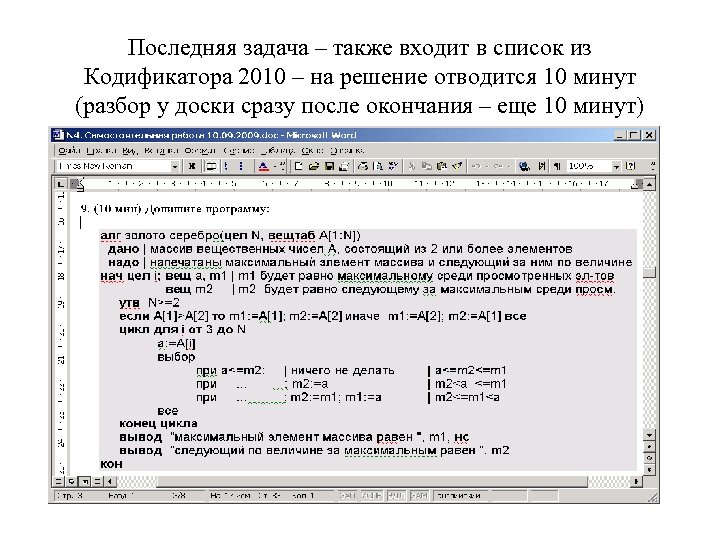720x540 pixels.
Task: Click the 'конец цикла' line in the document
Action: coord(158,423)
